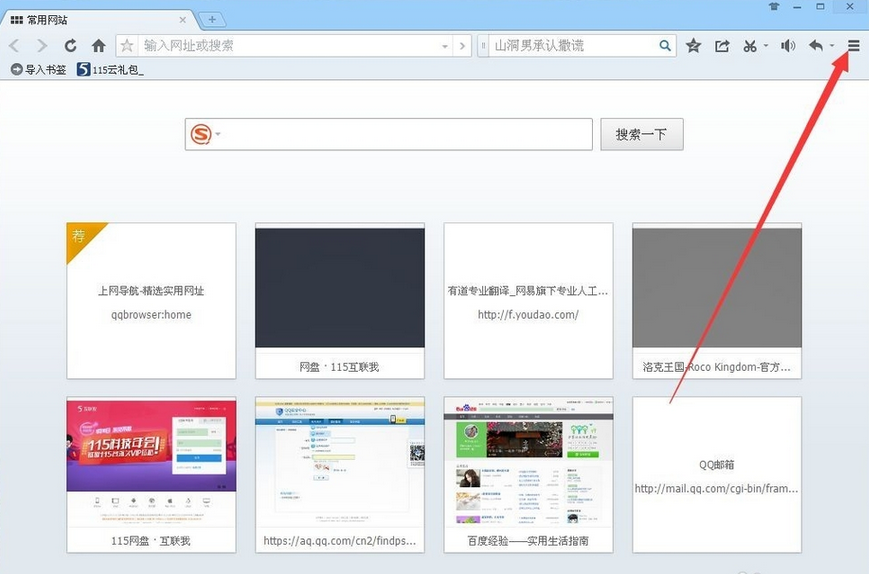869x574 pixels.
Task: Open the hamburger main menu
Action: [x=853, y=46]
